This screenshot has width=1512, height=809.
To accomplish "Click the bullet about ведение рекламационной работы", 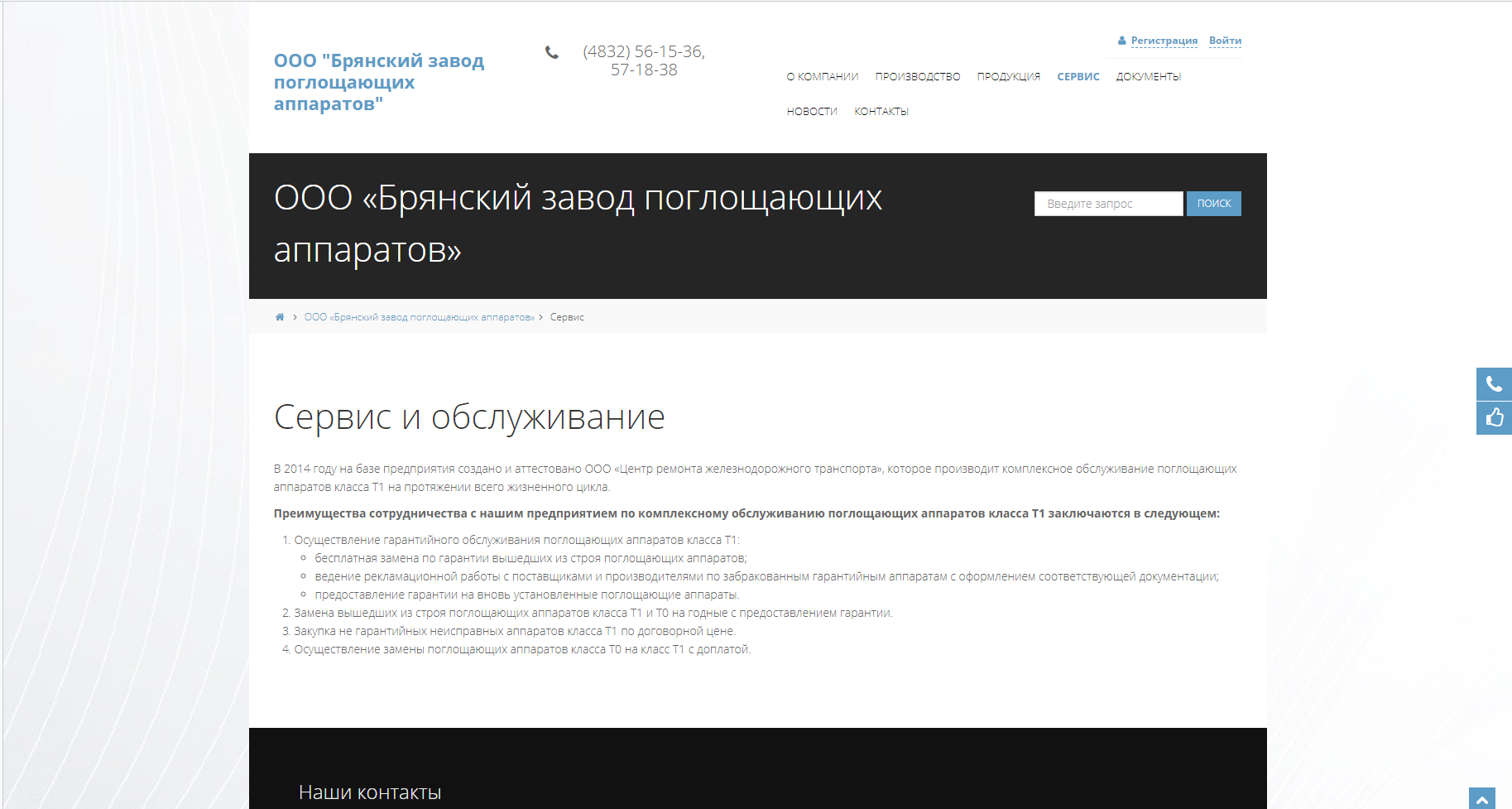I will click(x=766, y=576).
